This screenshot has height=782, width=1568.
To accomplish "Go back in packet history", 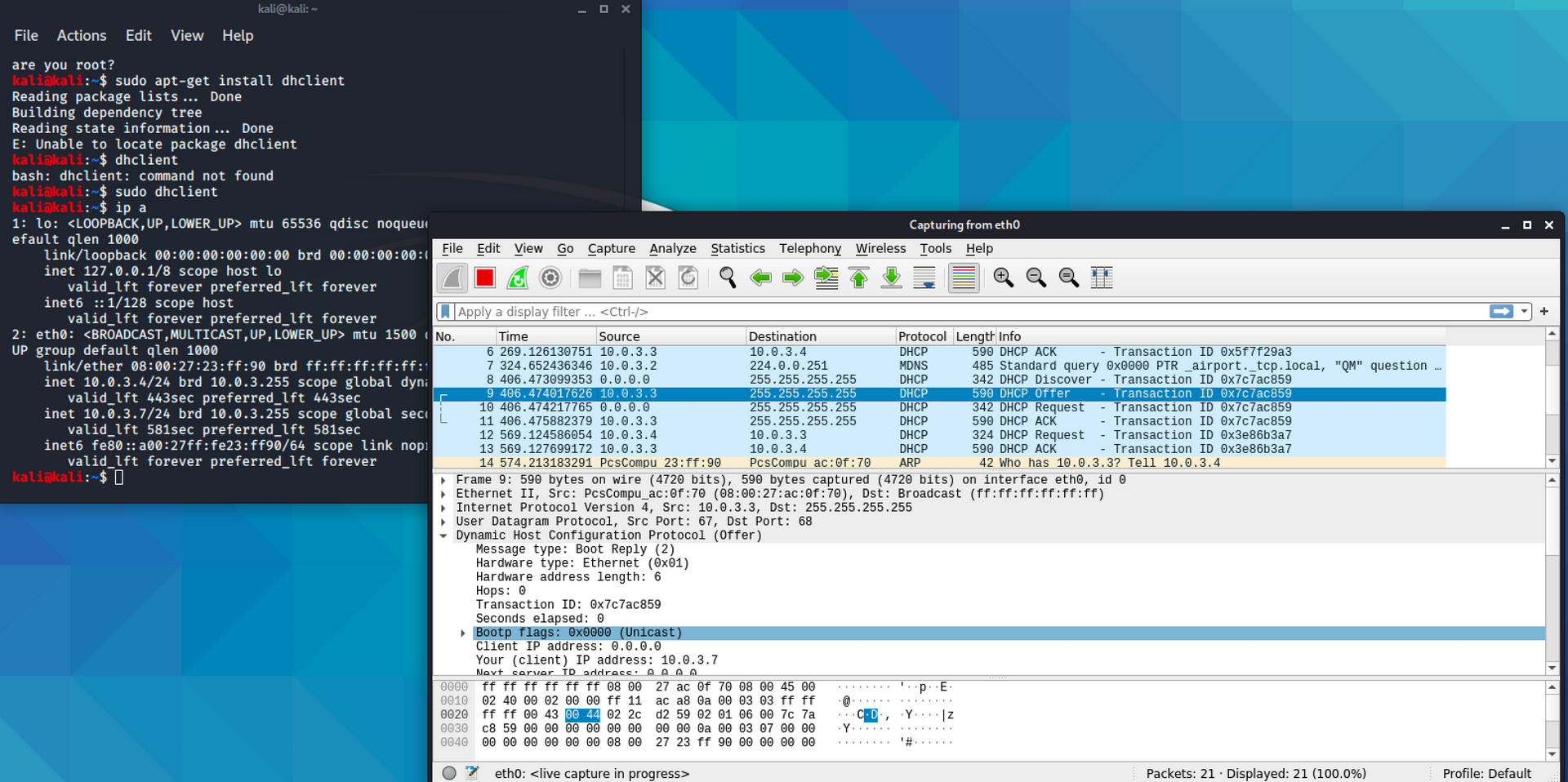I will point(760,278).
